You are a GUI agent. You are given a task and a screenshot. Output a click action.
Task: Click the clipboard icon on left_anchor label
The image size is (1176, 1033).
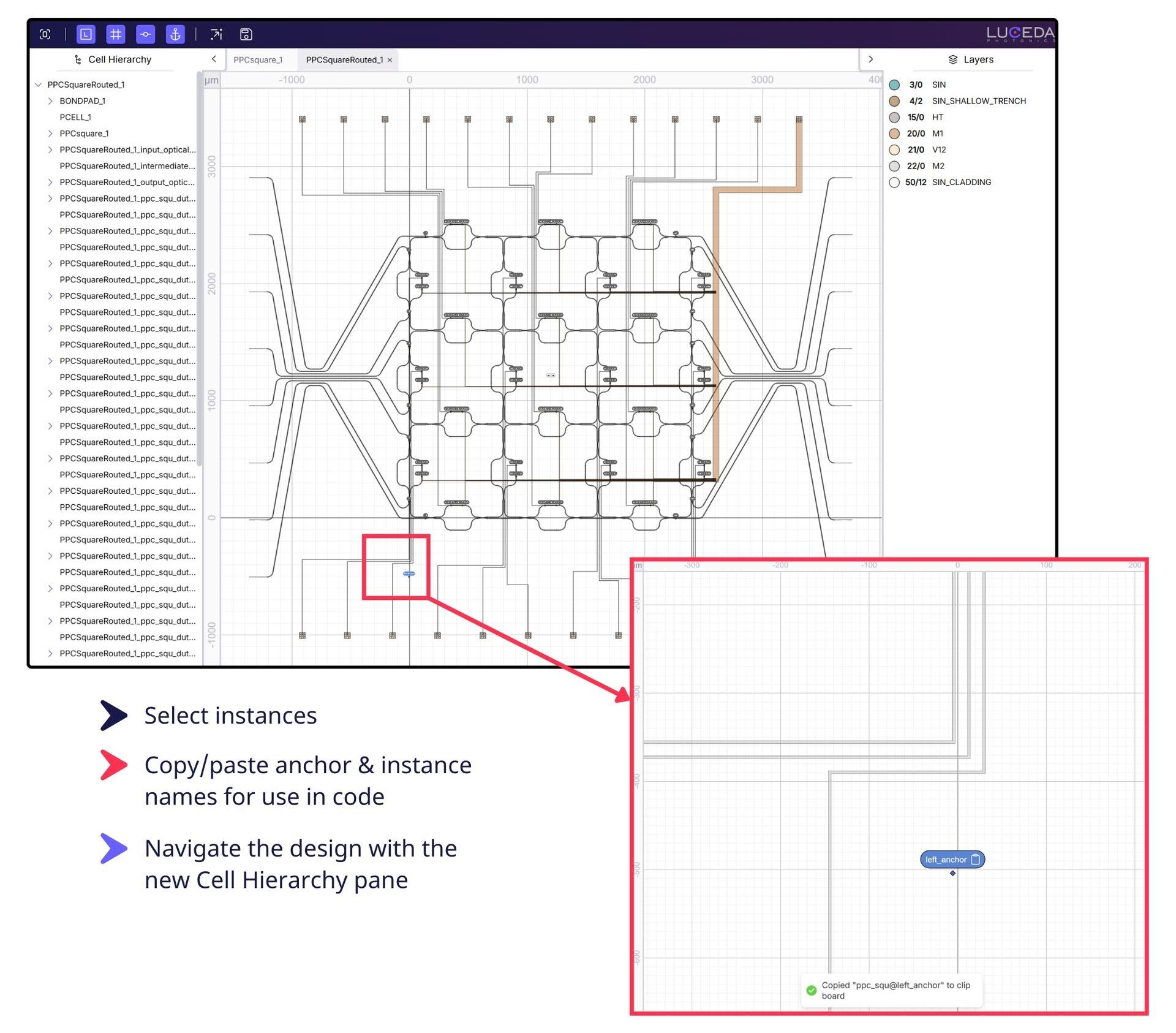976,860
